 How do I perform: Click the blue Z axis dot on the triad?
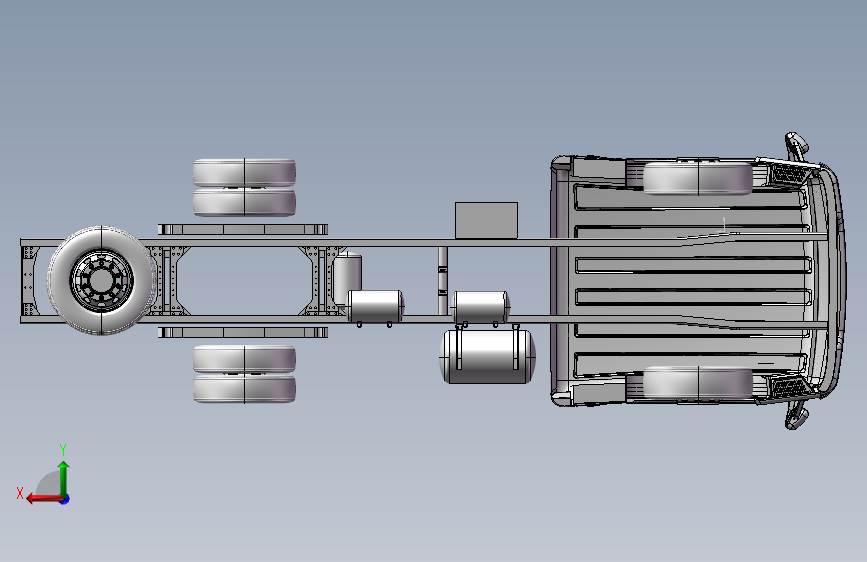[65, 499]
